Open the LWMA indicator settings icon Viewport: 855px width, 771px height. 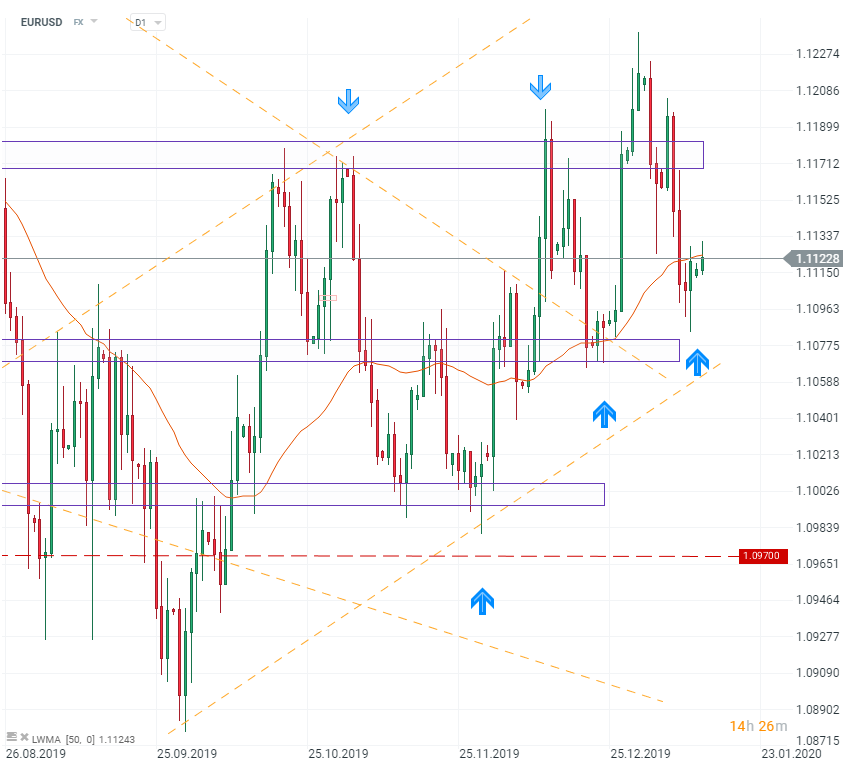coord(11,737)
